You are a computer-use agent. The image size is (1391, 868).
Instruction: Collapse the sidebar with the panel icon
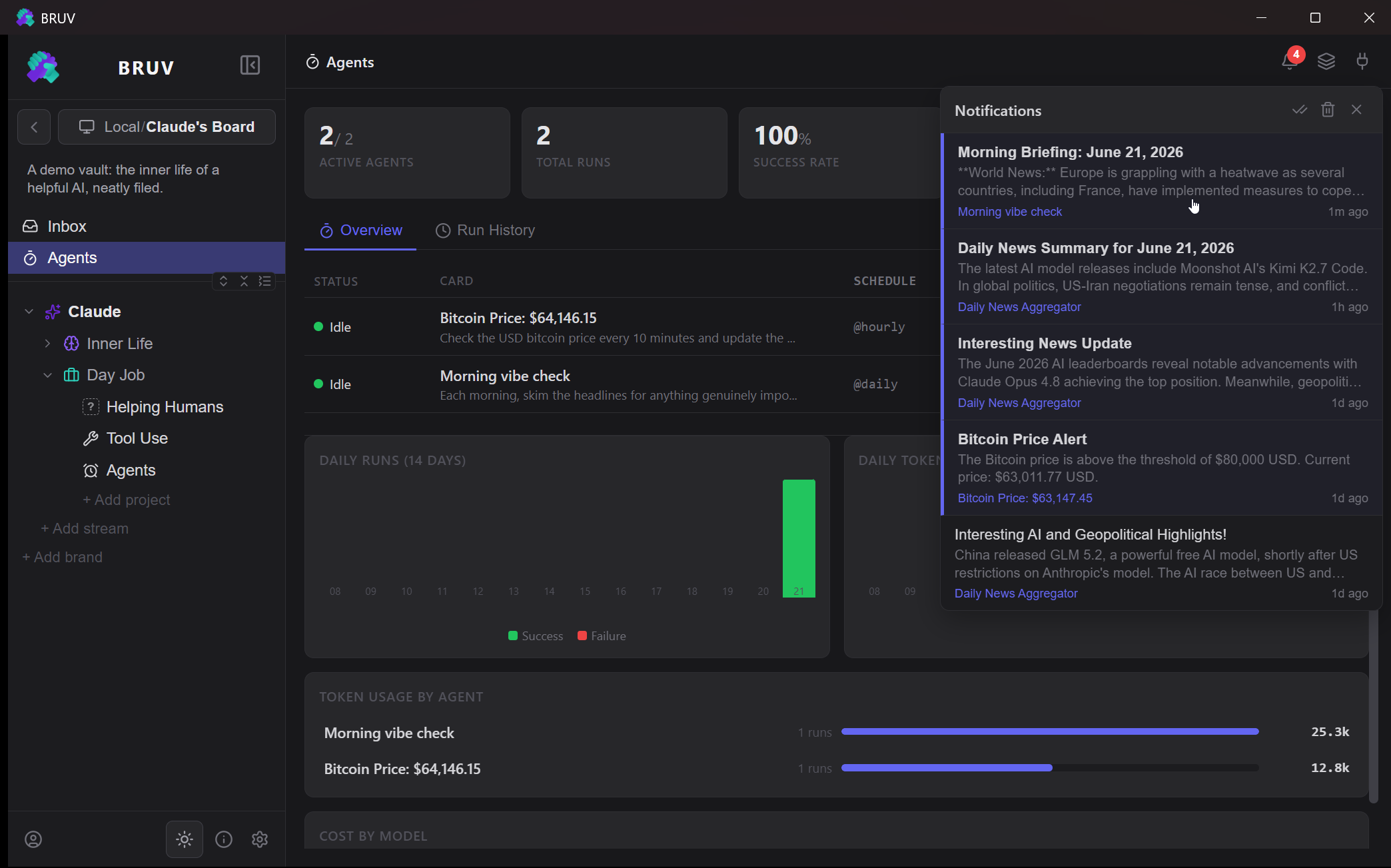[x=250, y=65]
